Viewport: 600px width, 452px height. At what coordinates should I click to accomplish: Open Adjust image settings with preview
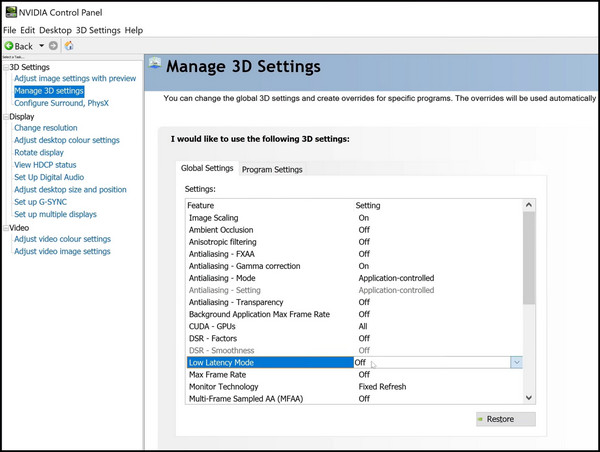click(75, 78)
